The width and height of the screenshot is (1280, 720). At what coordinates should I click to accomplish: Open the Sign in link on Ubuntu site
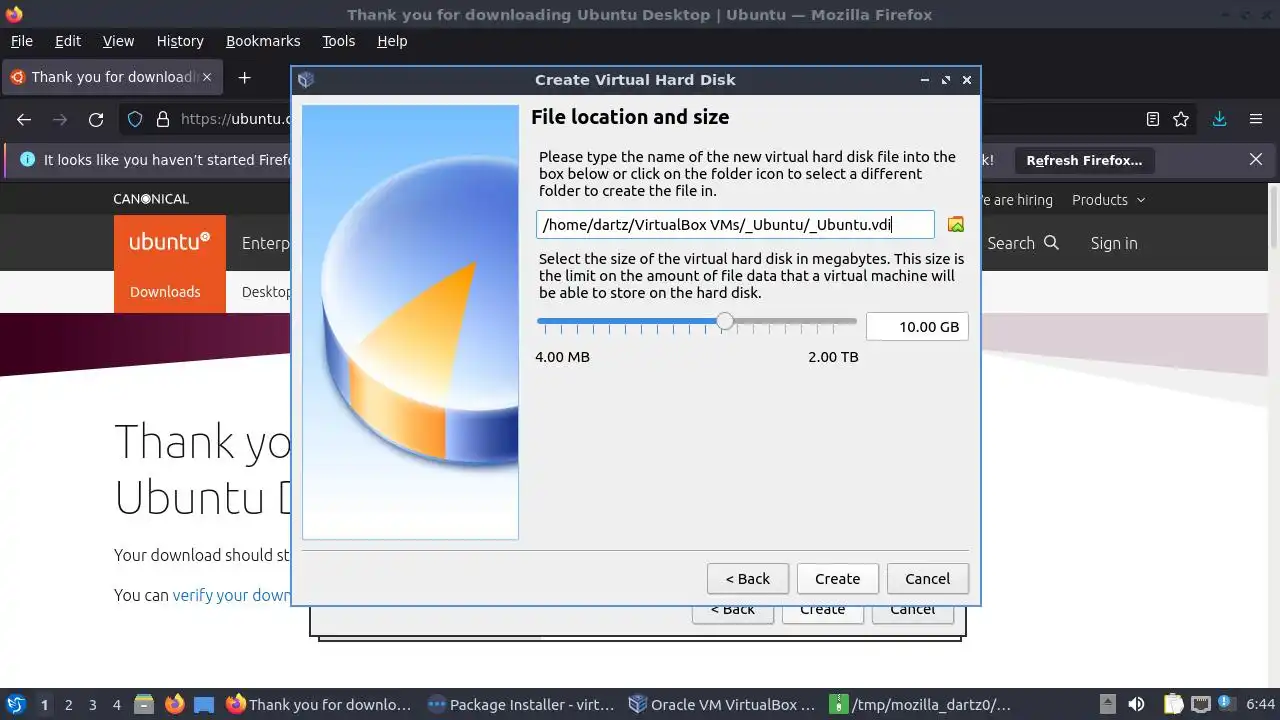click(x=1114, y=243)
